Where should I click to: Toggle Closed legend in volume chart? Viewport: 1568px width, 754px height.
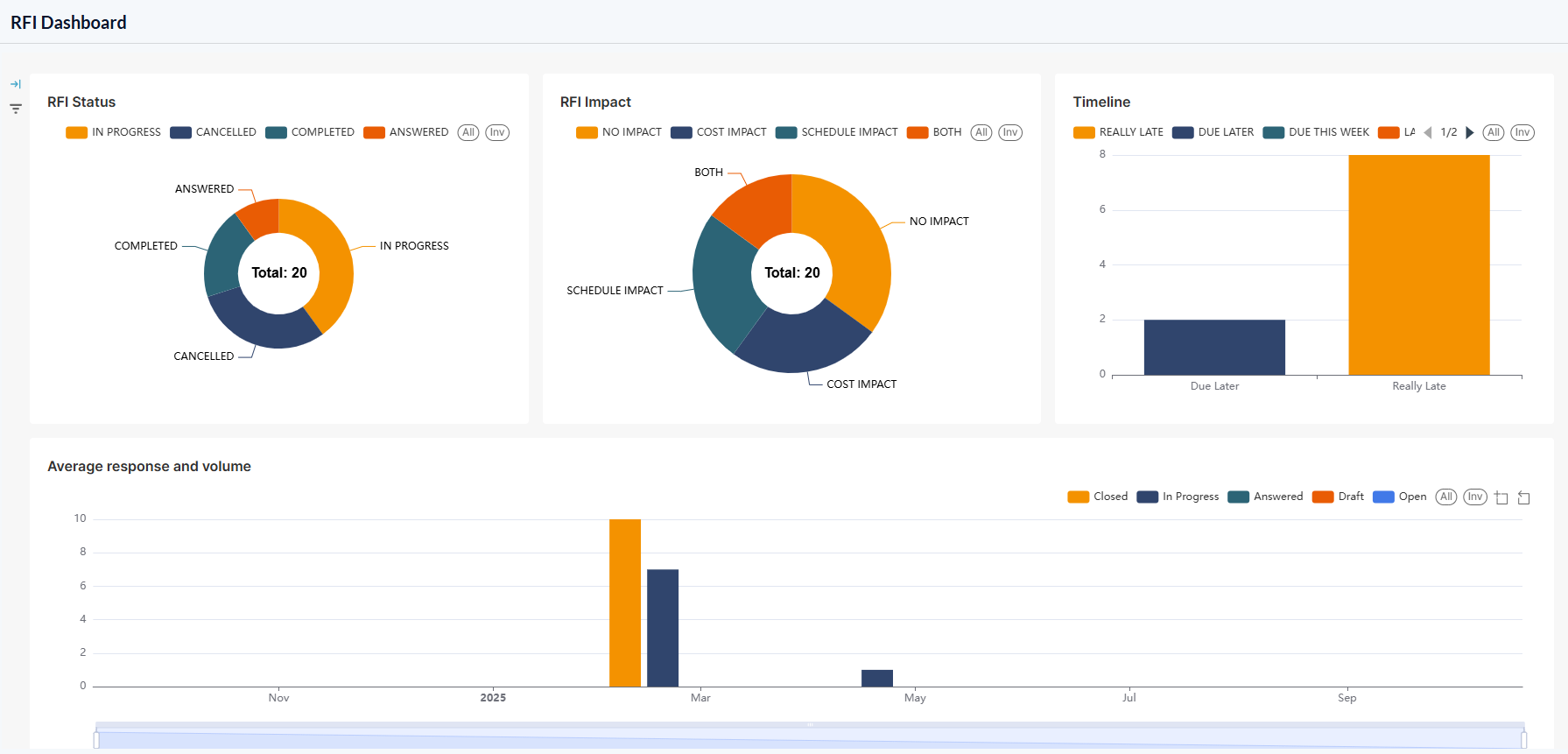1098,497
